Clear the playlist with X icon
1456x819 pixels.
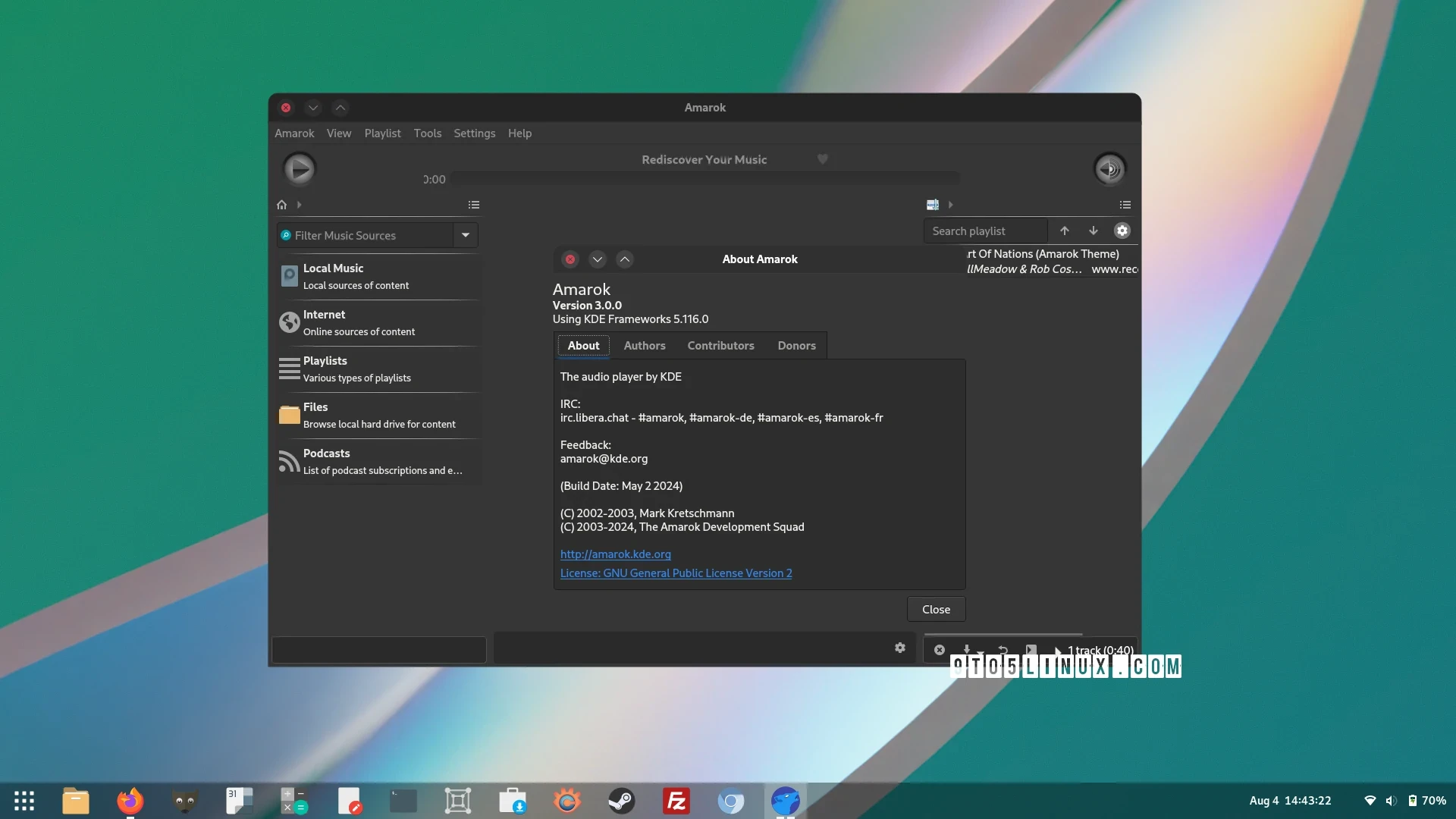[940, 650]
